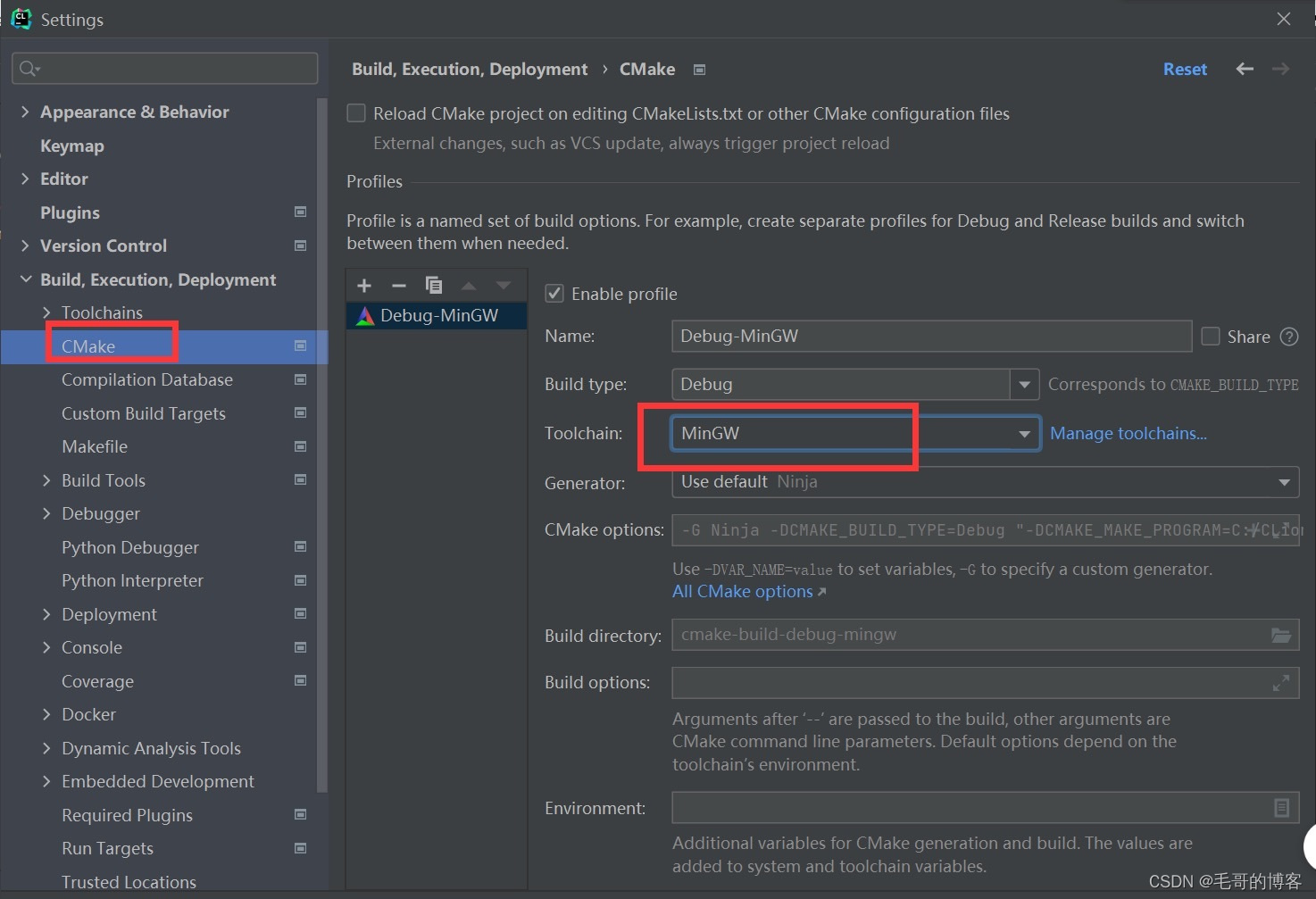Click project-level icon beside Deployment

pos(301,614)
